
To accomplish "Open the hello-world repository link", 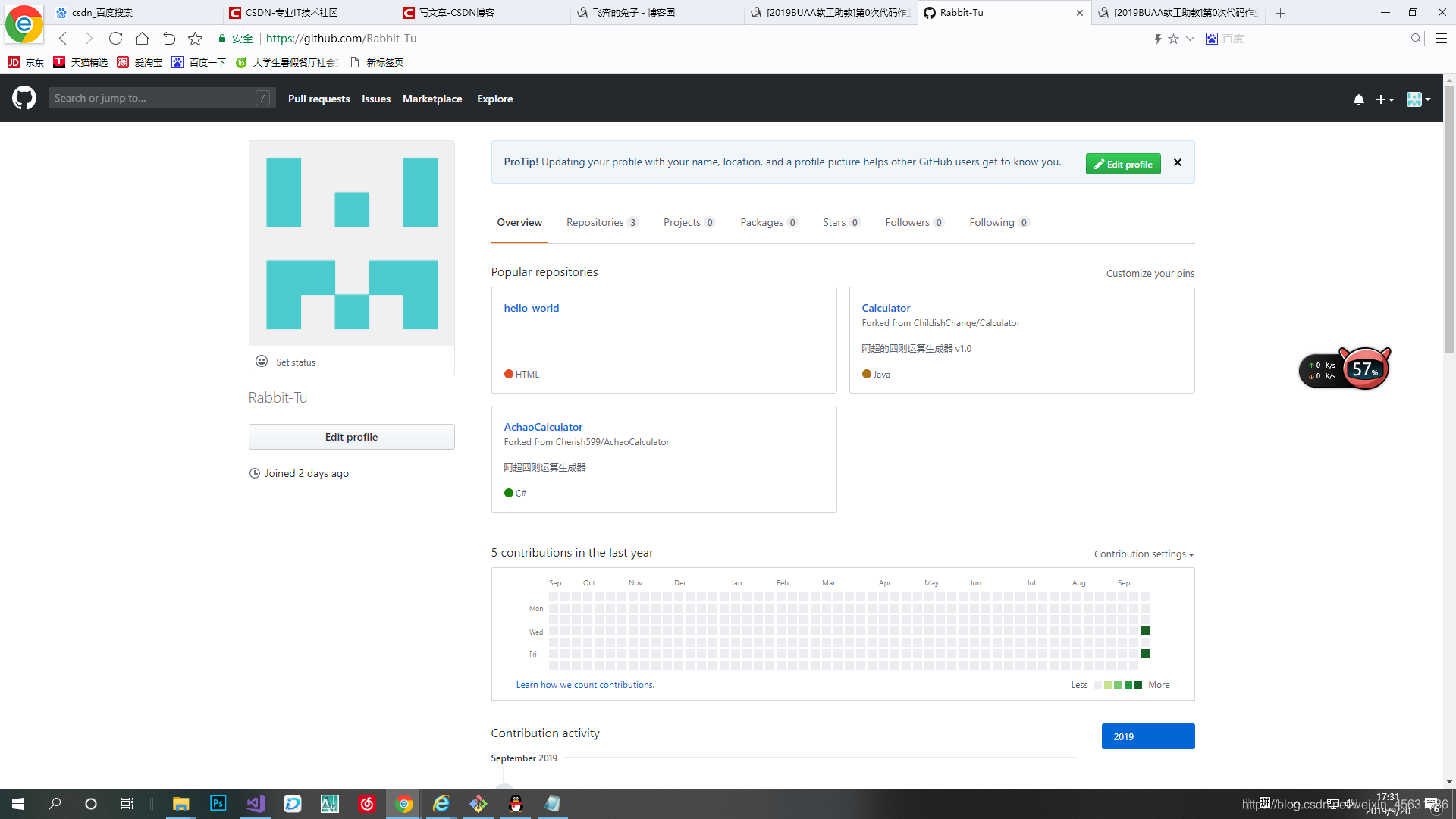I will click(531, 308).
